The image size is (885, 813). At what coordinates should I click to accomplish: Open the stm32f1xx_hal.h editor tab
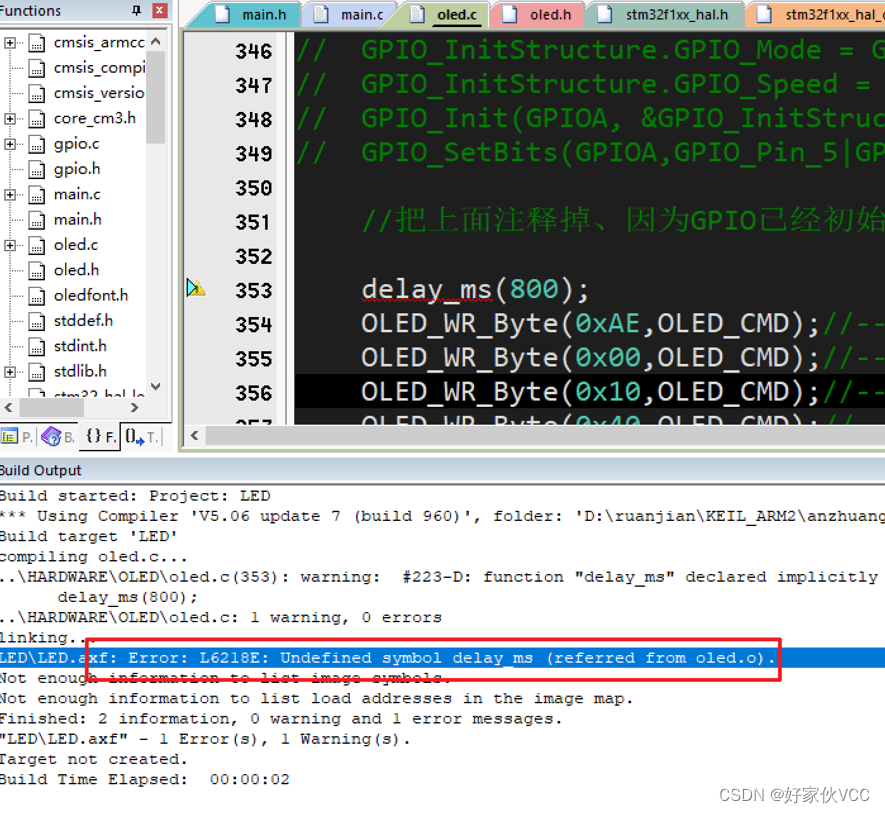664,14
